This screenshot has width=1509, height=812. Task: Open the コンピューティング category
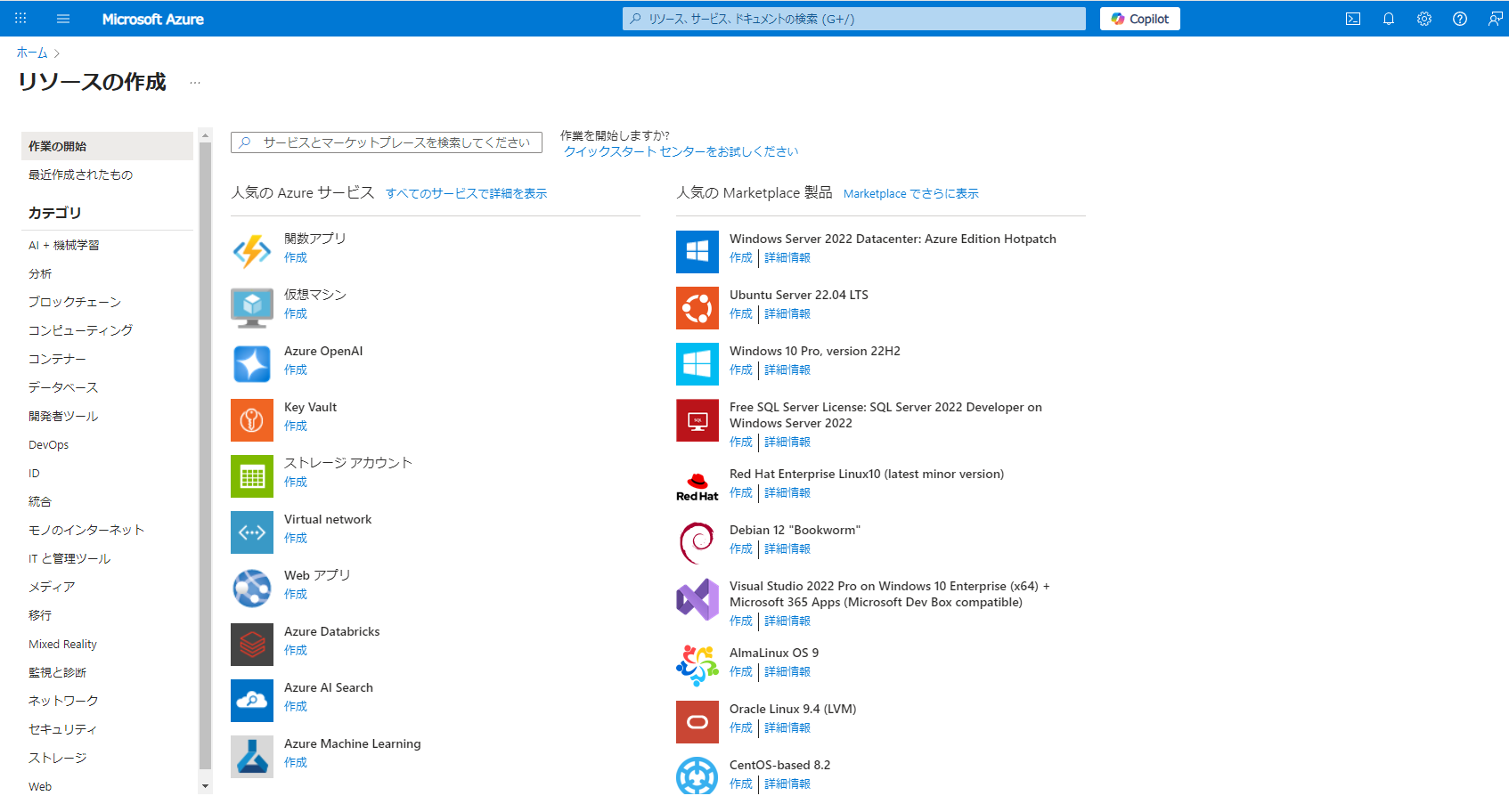(80, 330)
